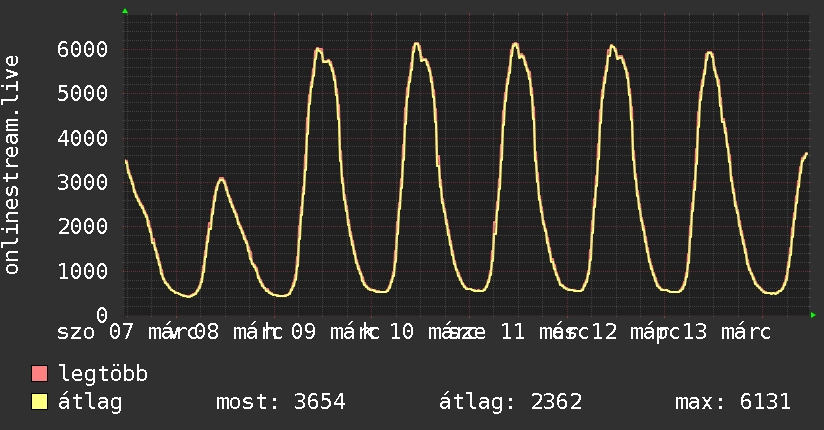Click the 3000 y-axis label

pos(83,182)
